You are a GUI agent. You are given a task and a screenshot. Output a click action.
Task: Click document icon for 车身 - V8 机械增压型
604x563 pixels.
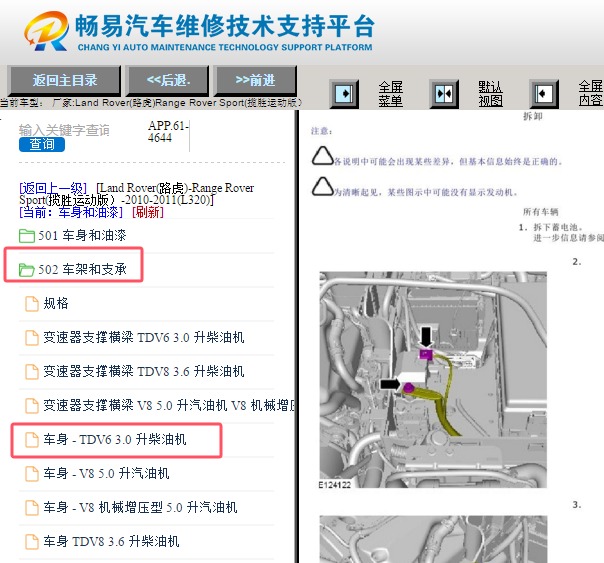pyautogui.click(x=32, y=508)
